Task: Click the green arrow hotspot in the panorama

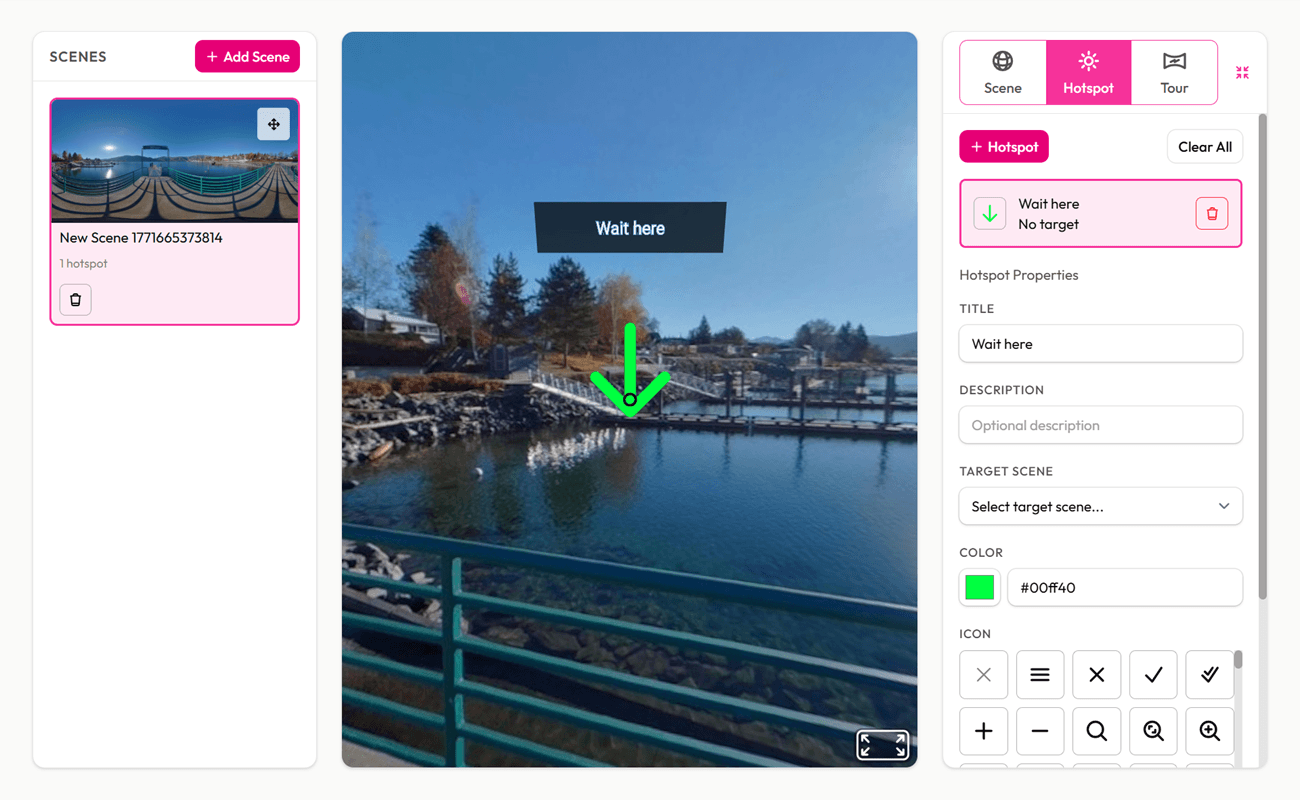Action: click(x=630, y=373)
